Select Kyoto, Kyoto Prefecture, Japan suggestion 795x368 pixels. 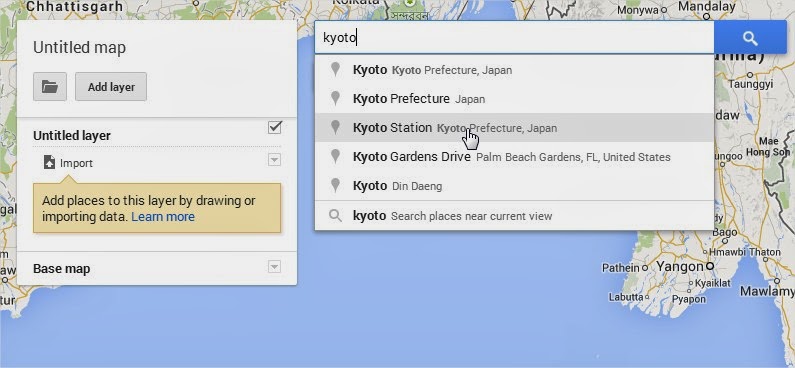514,70
